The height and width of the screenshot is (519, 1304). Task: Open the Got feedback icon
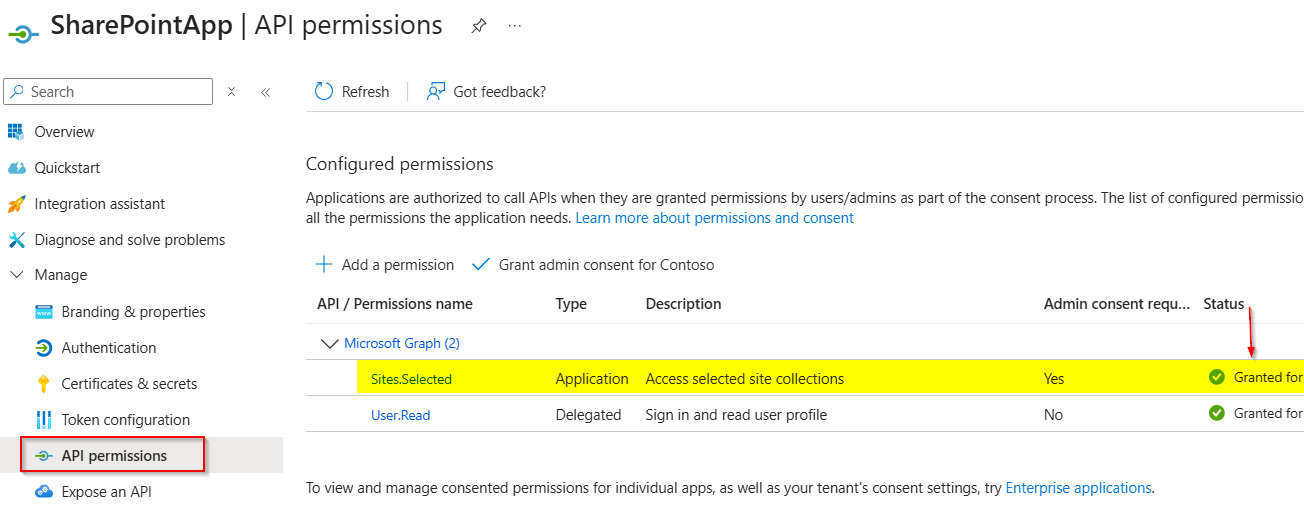pyautogui.click(x=436, y=92)
